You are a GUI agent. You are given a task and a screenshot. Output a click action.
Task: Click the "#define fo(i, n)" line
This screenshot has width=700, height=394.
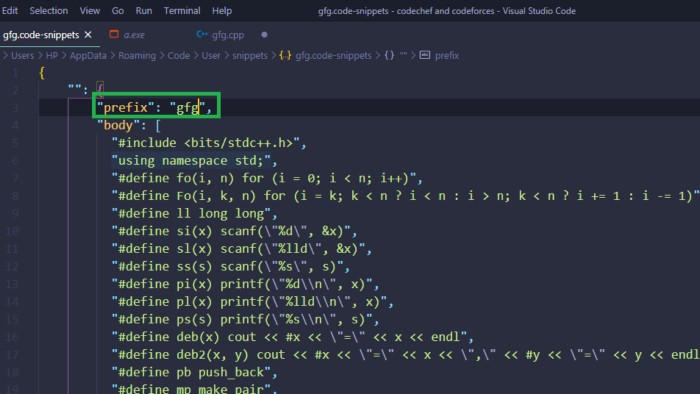[x=267, y=178]
